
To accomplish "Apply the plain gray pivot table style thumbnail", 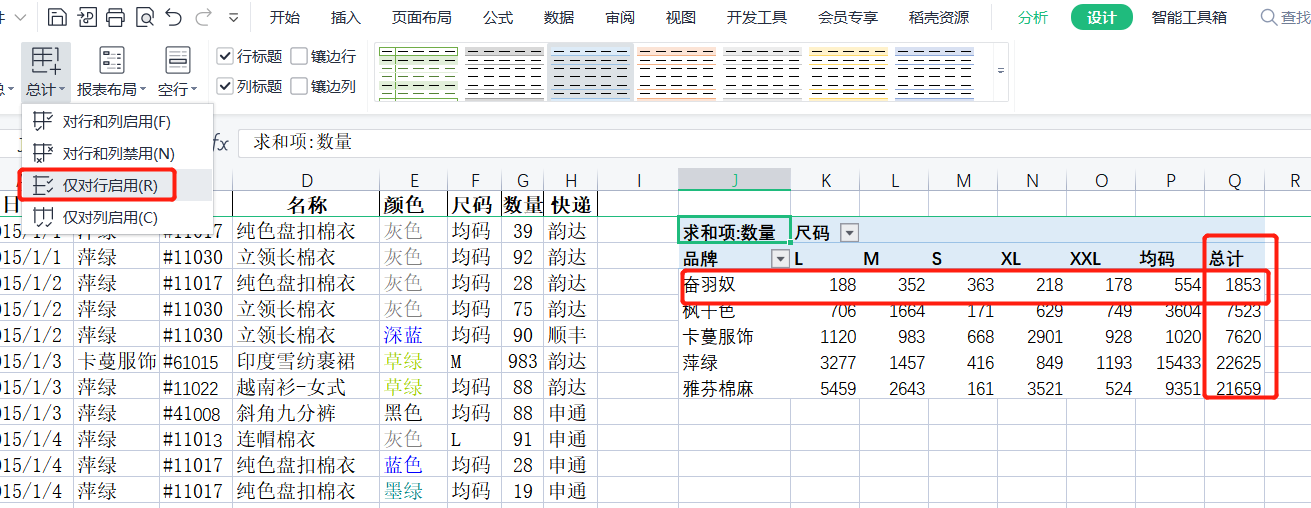I will (763, 73).
